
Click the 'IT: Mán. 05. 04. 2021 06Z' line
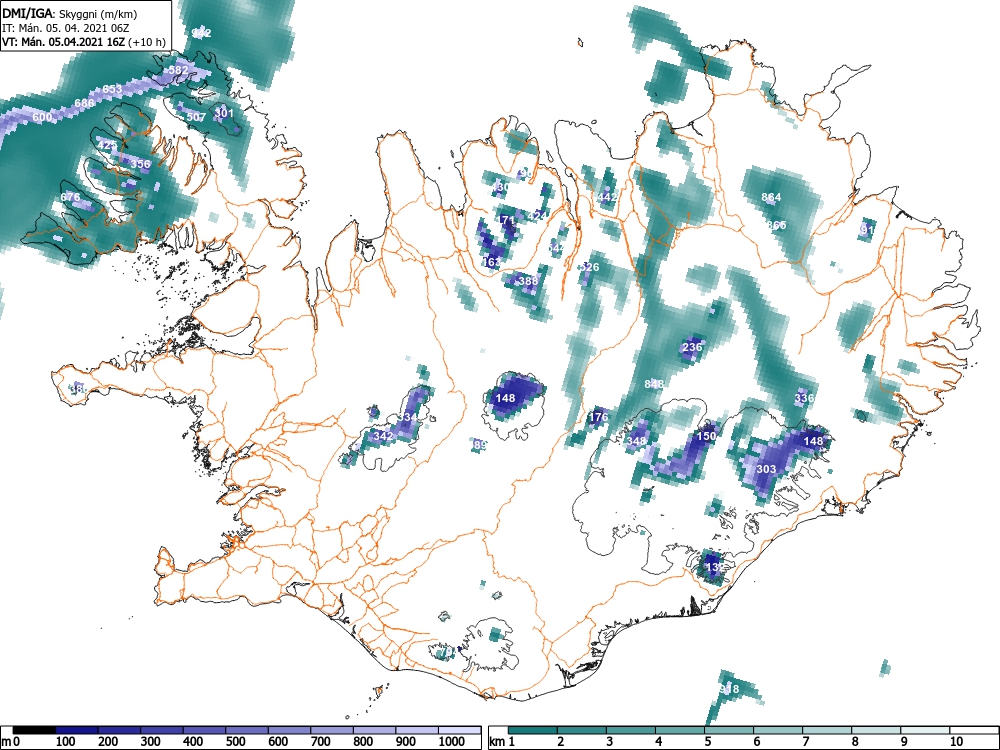point(66,28)
